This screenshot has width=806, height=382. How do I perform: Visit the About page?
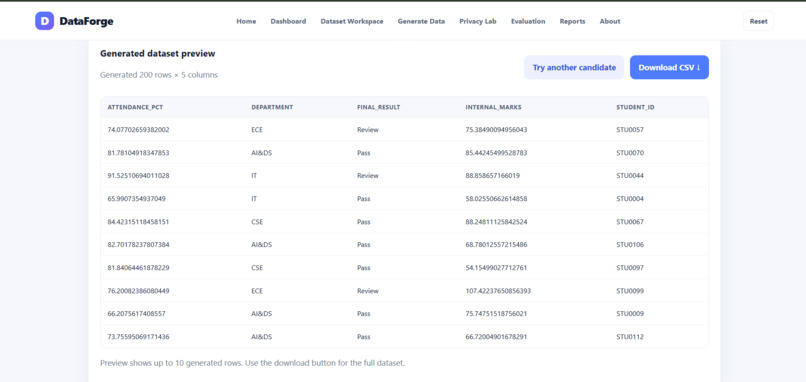pos(610,22)
